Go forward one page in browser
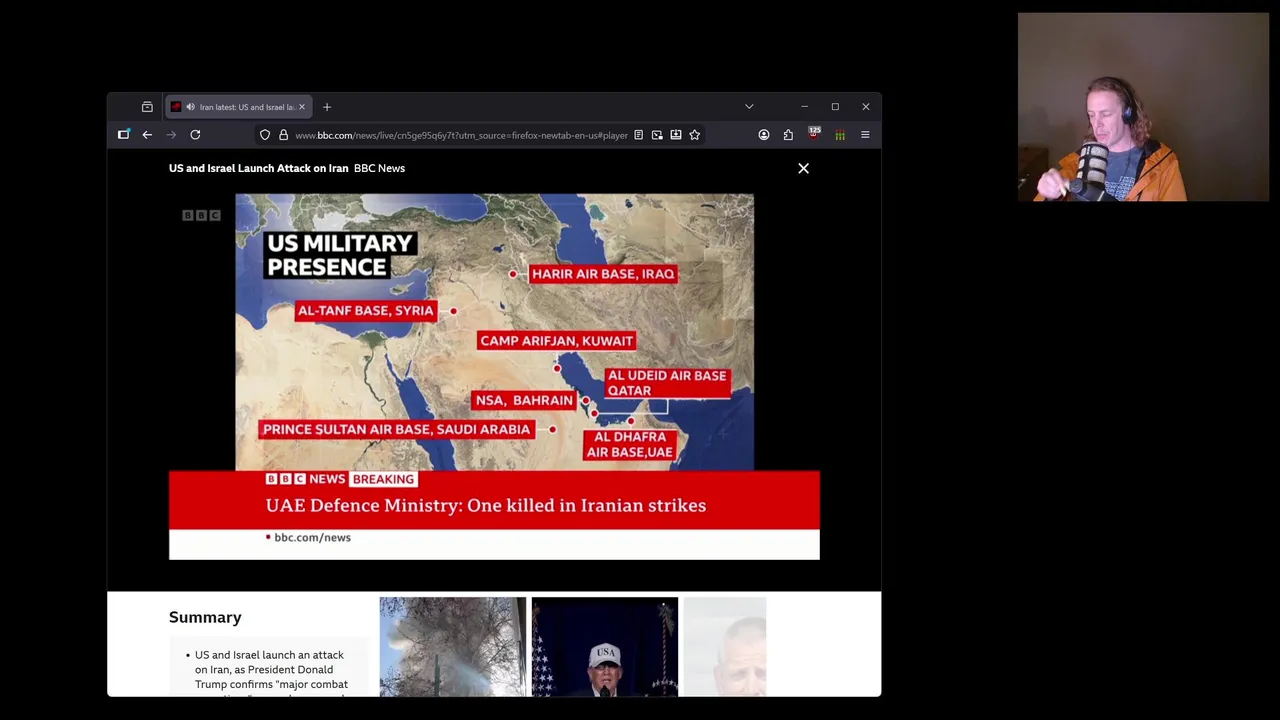The image size is (1280, 720). 171,135
